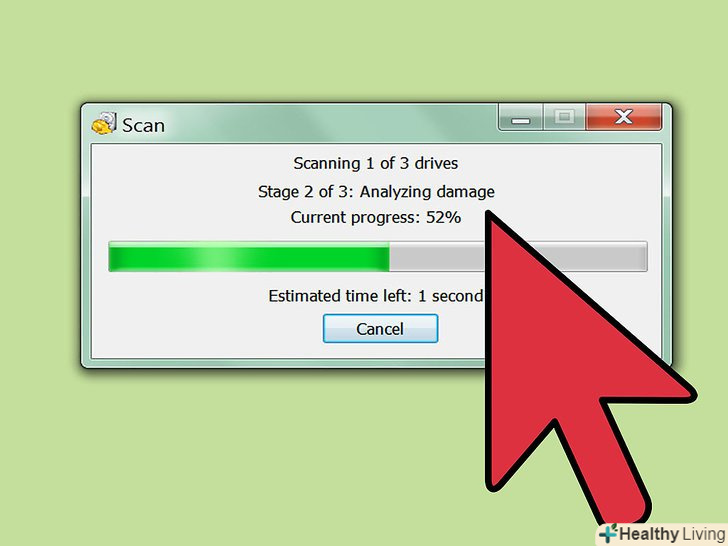Click the Healthy Living watermark text
The height and width of the screenshot is (546, 728).
pos(672,534)
